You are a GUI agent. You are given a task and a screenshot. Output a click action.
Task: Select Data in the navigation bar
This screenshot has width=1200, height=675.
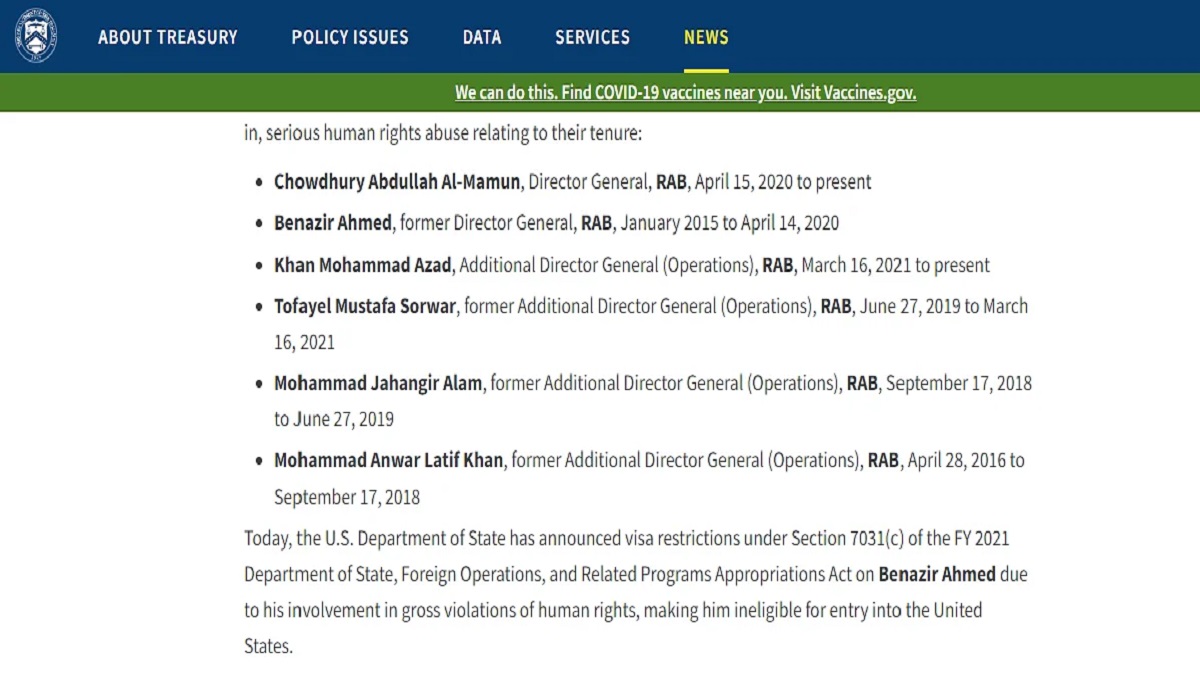click(x=482, y=38)
